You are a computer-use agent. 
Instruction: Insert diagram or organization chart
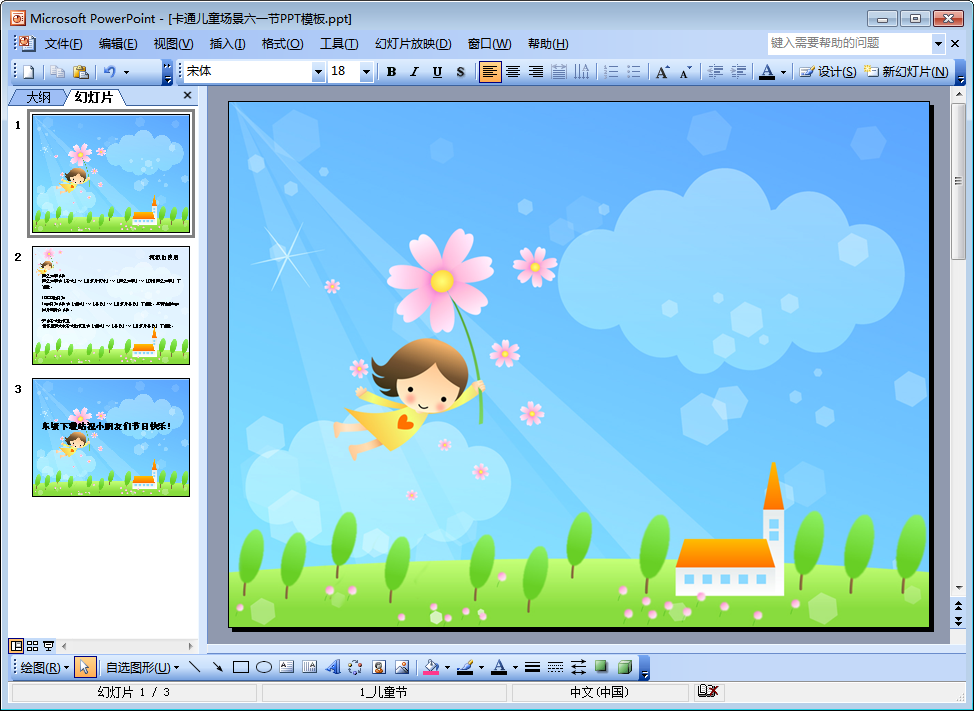coord(355,668)
